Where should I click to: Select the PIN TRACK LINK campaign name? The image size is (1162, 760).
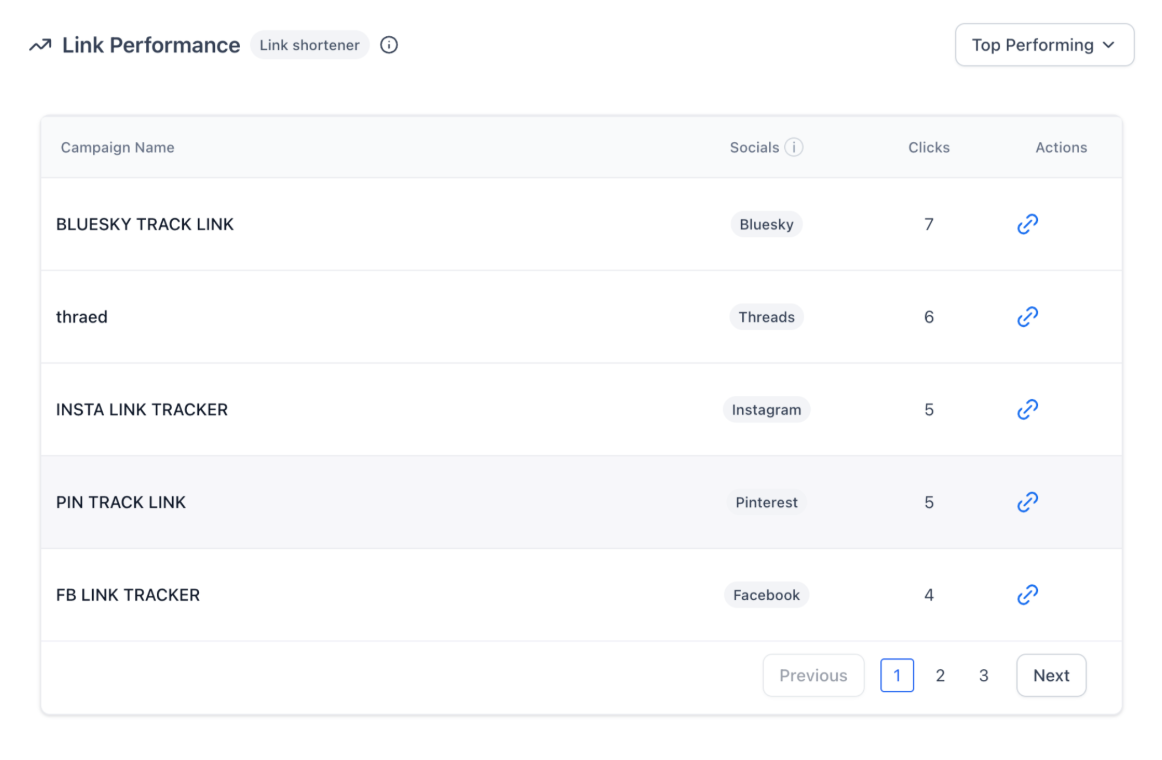pos(121,502)
